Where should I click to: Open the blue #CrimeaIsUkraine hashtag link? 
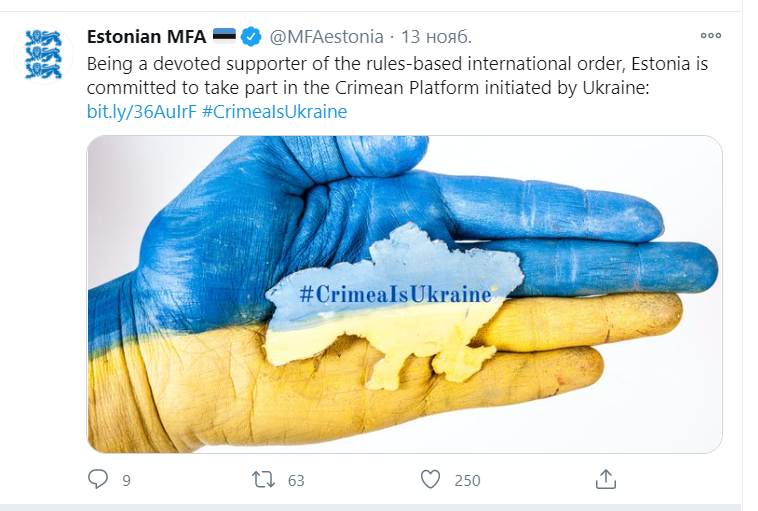click(274, 112)
